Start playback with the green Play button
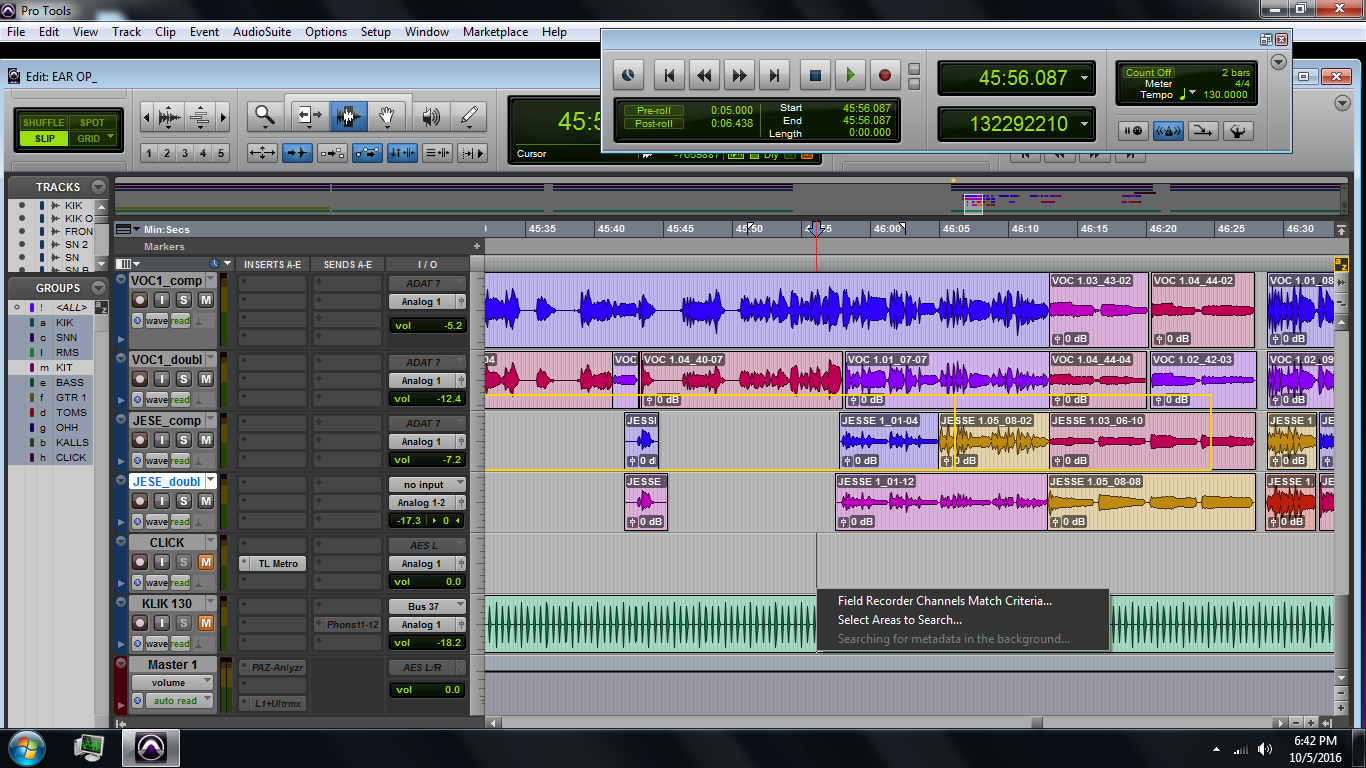The height and width of the screenshot is (768, 1366). point(850,75)
